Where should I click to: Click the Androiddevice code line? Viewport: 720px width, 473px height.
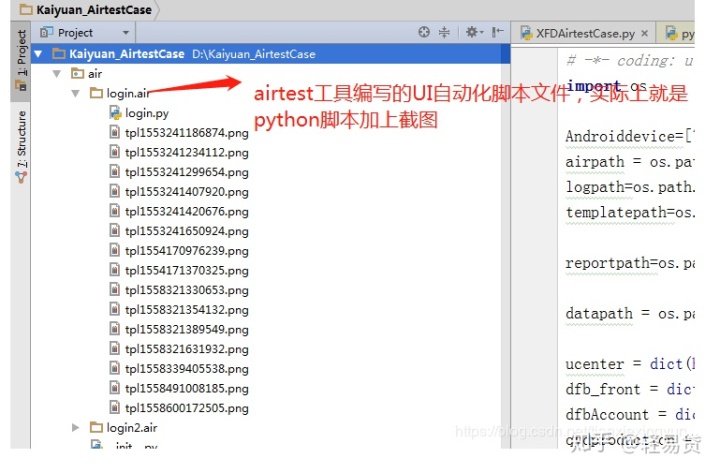630,136
